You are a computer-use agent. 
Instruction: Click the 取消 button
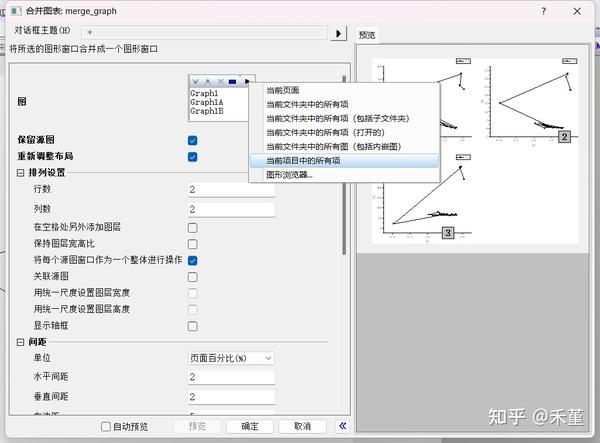pos(302,426)
